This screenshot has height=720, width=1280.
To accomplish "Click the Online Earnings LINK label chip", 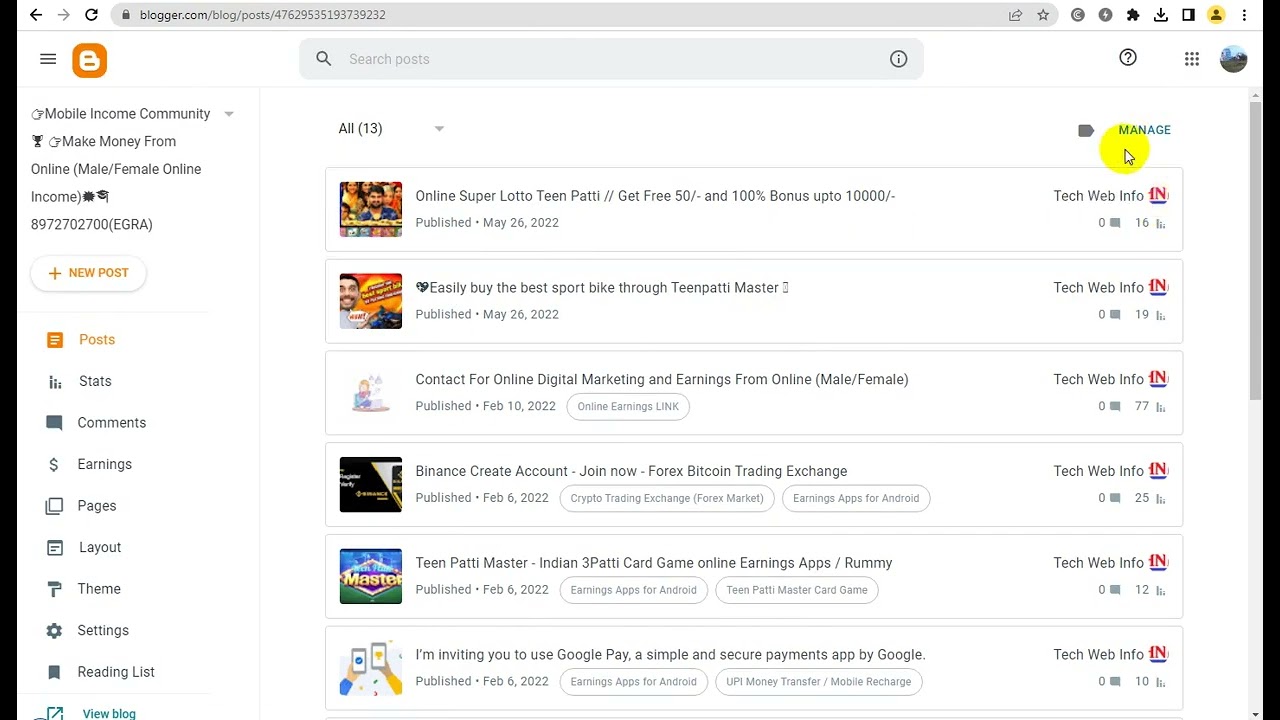I will pos(628,406).
